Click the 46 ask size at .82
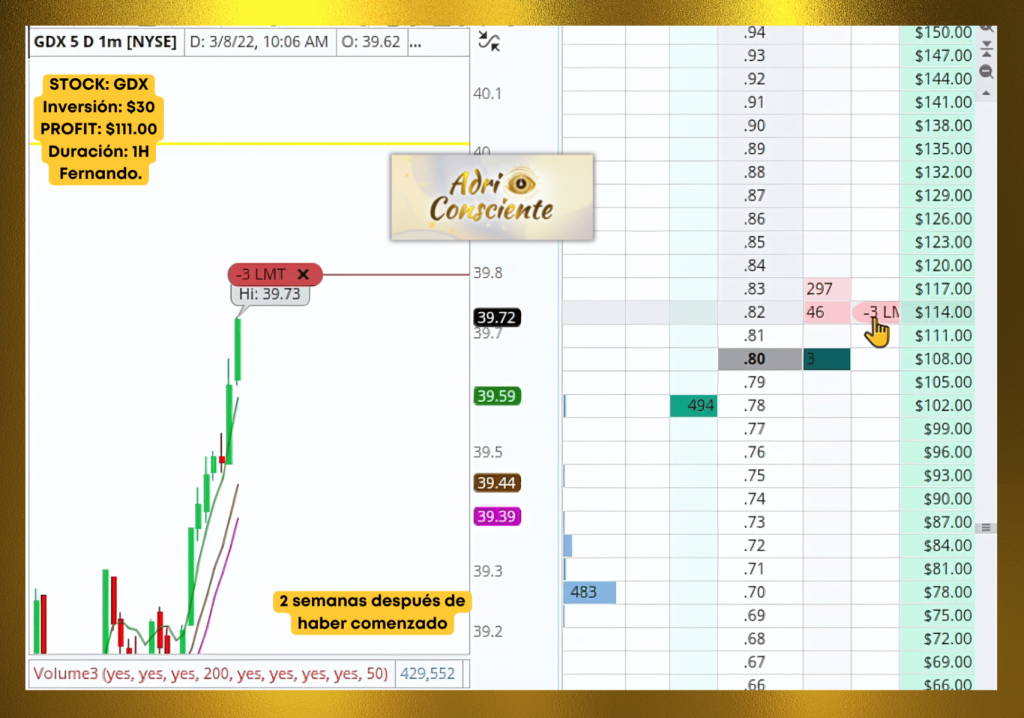 (x=827, y=313)
